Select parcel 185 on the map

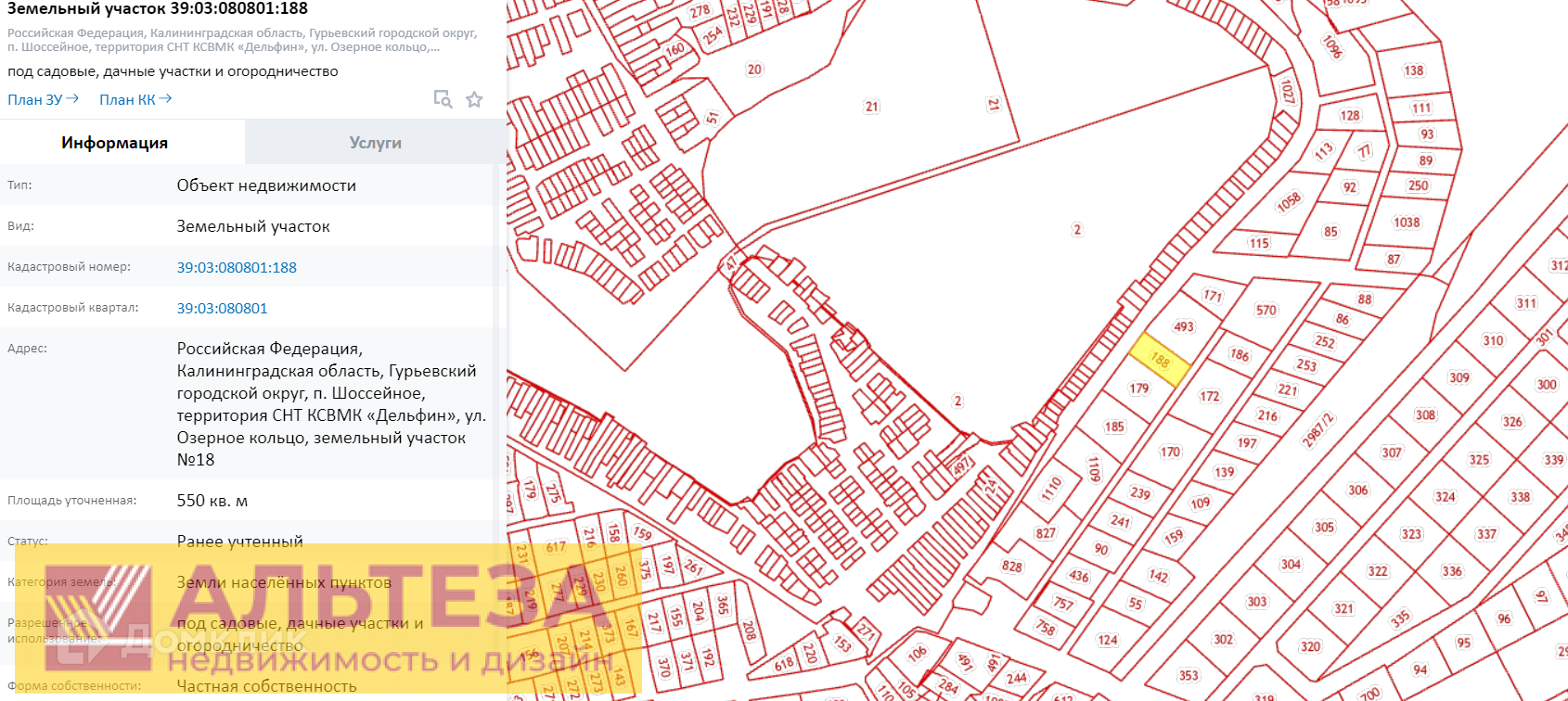click(x=1114, y=427)
